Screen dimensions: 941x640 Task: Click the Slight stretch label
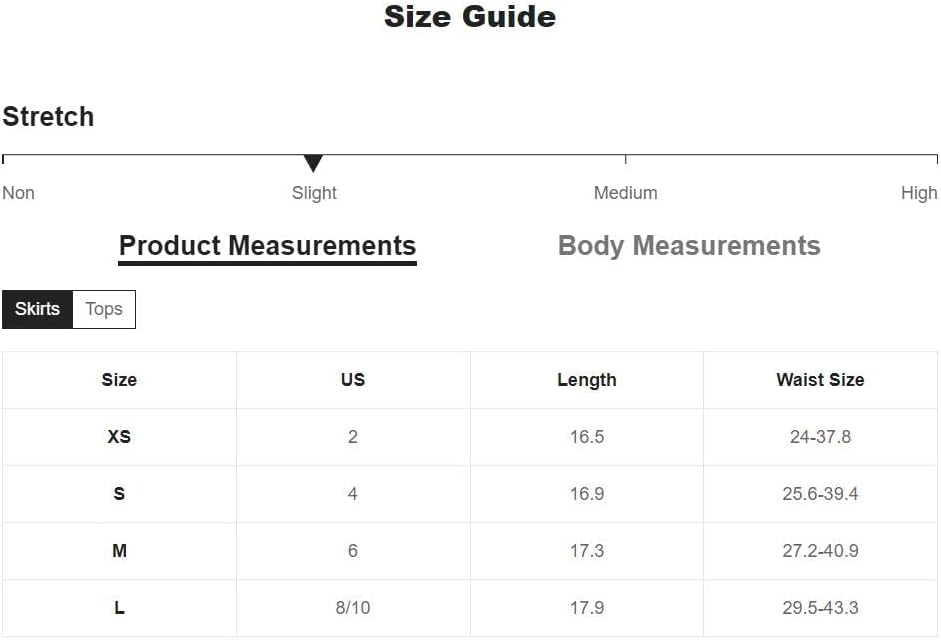tap(314, 193)
